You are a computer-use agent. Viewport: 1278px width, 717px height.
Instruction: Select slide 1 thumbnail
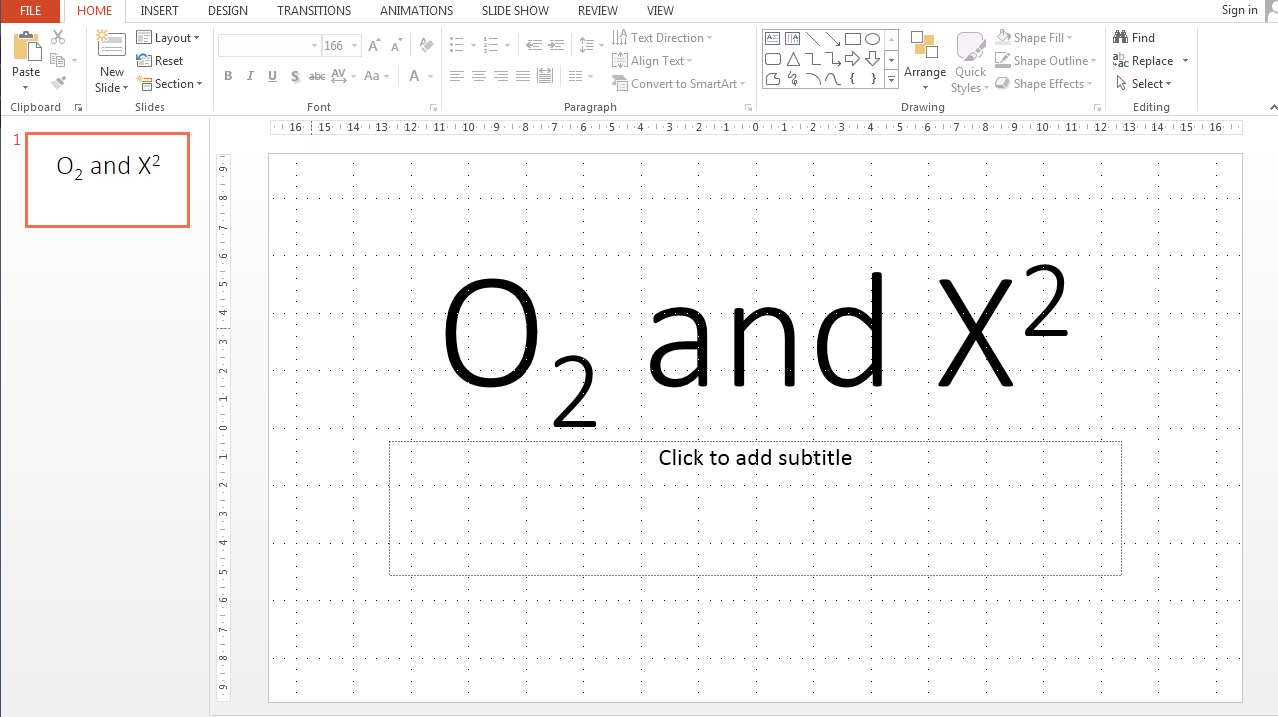[x=108, y=180]
